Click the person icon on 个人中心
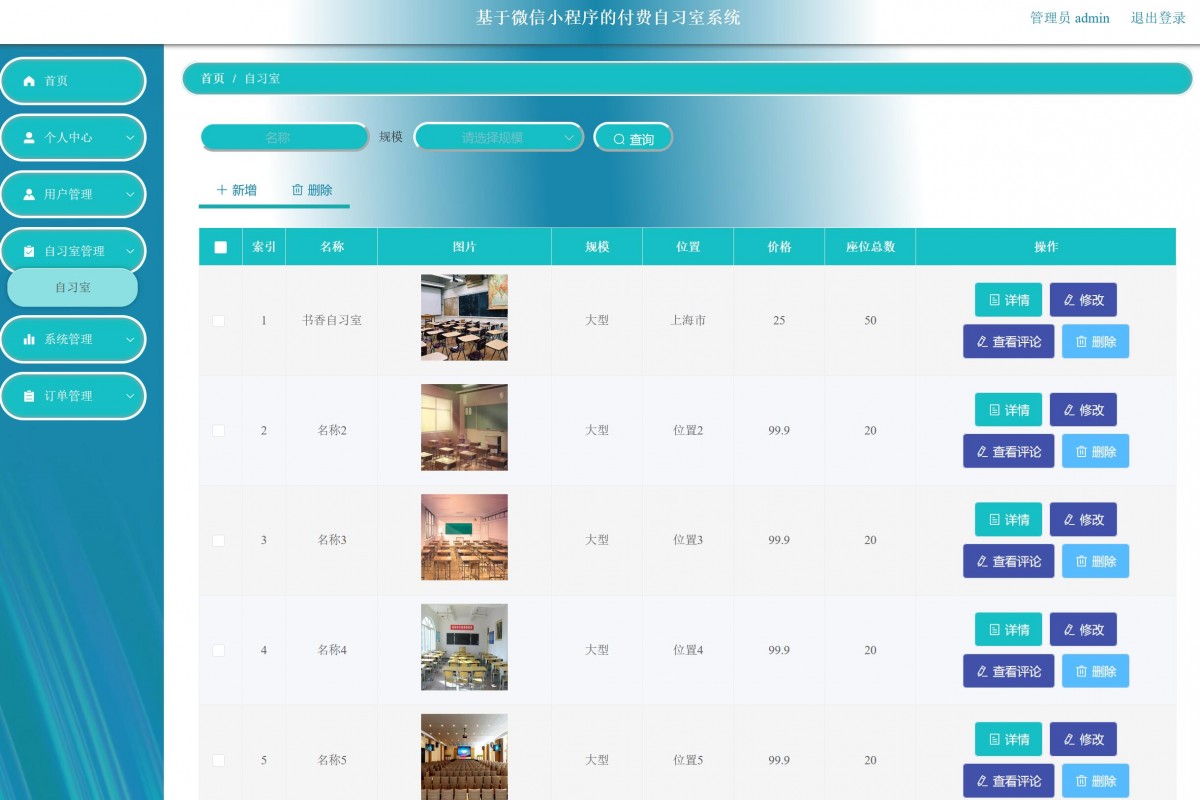 [28, 137]
